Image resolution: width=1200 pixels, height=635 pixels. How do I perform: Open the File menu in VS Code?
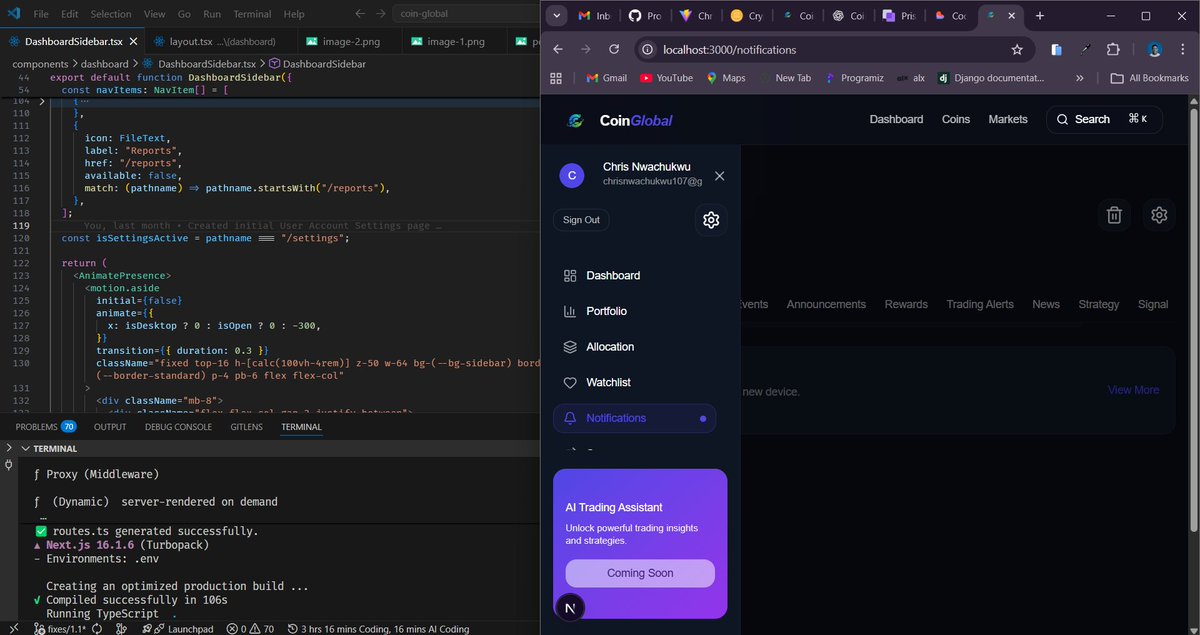coord(41,14)
